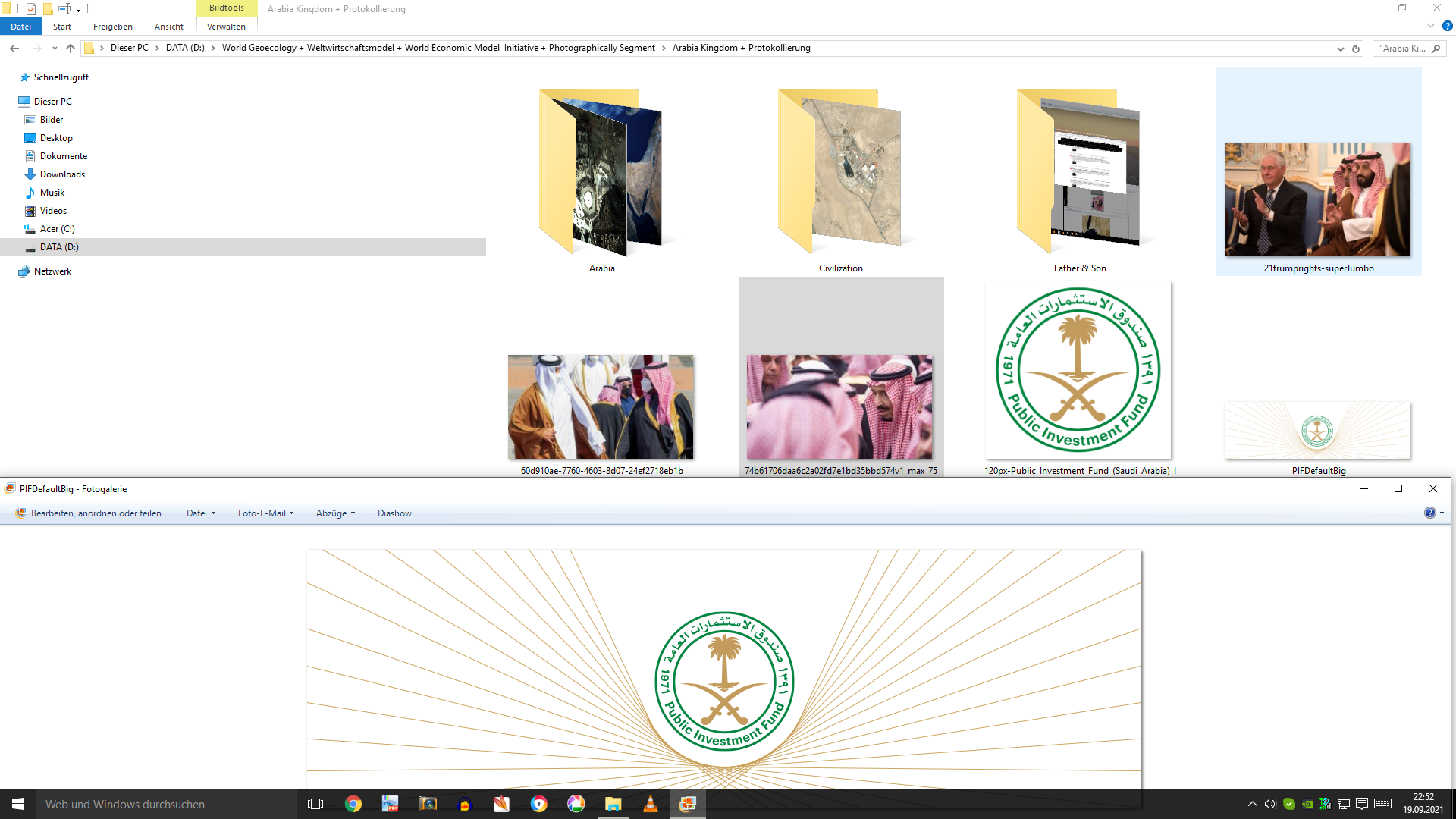The height and width of the screenshot is (819, 1456).
Task: Start the Diashow in Fotogalerie
Action: tap(394, 513)
